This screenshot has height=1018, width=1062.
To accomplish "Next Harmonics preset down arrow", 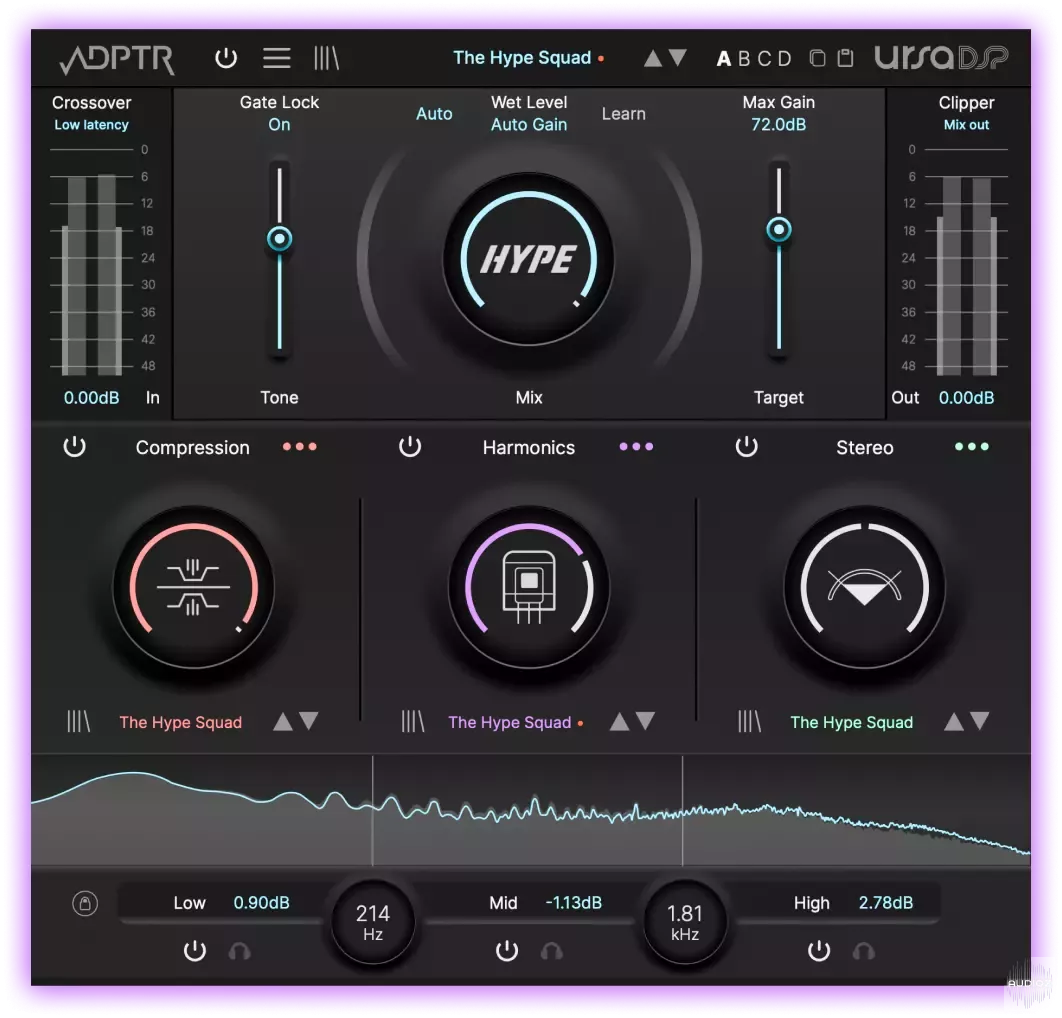I will tap(645, 721).
